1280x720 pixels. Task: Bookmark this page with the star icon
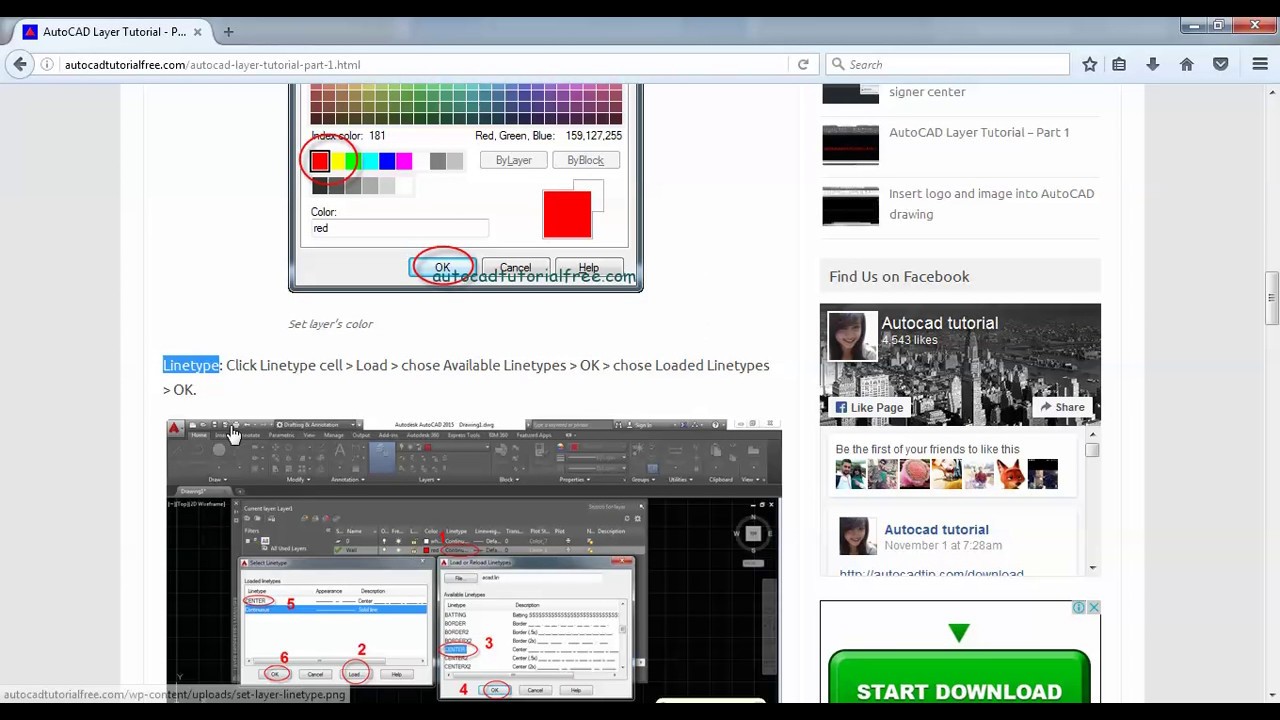(1090, 64)
